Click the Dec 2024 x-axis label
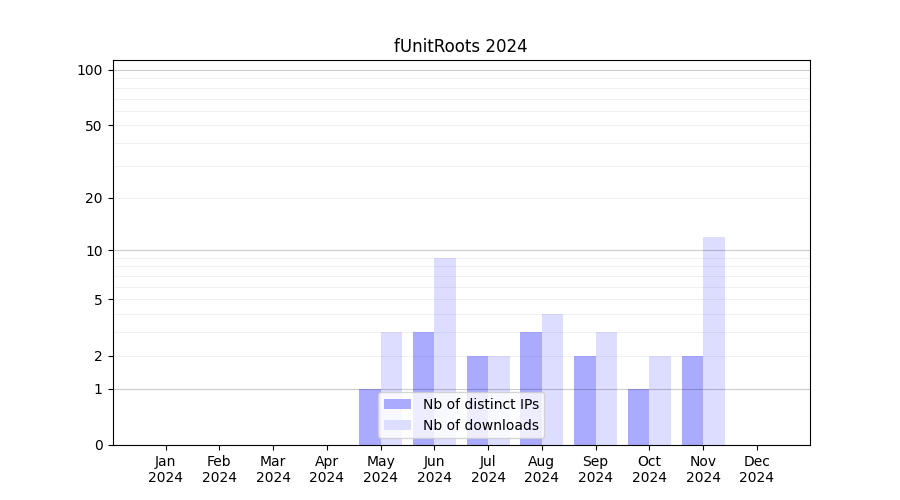The image size is (900, 500). click(x=757, y=469)
